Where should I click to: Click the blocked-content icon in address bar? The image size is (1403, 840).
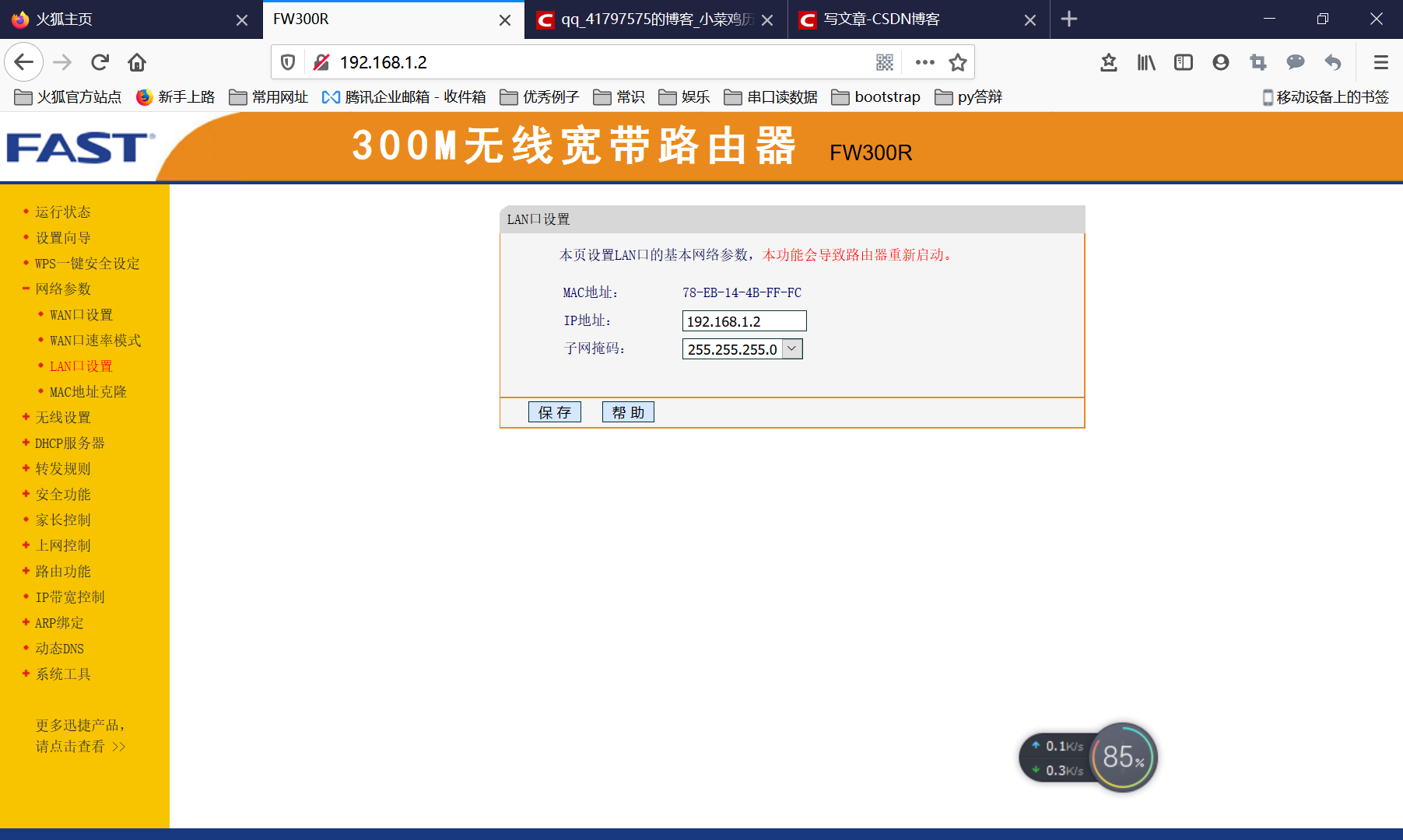(x=320, y=62)
